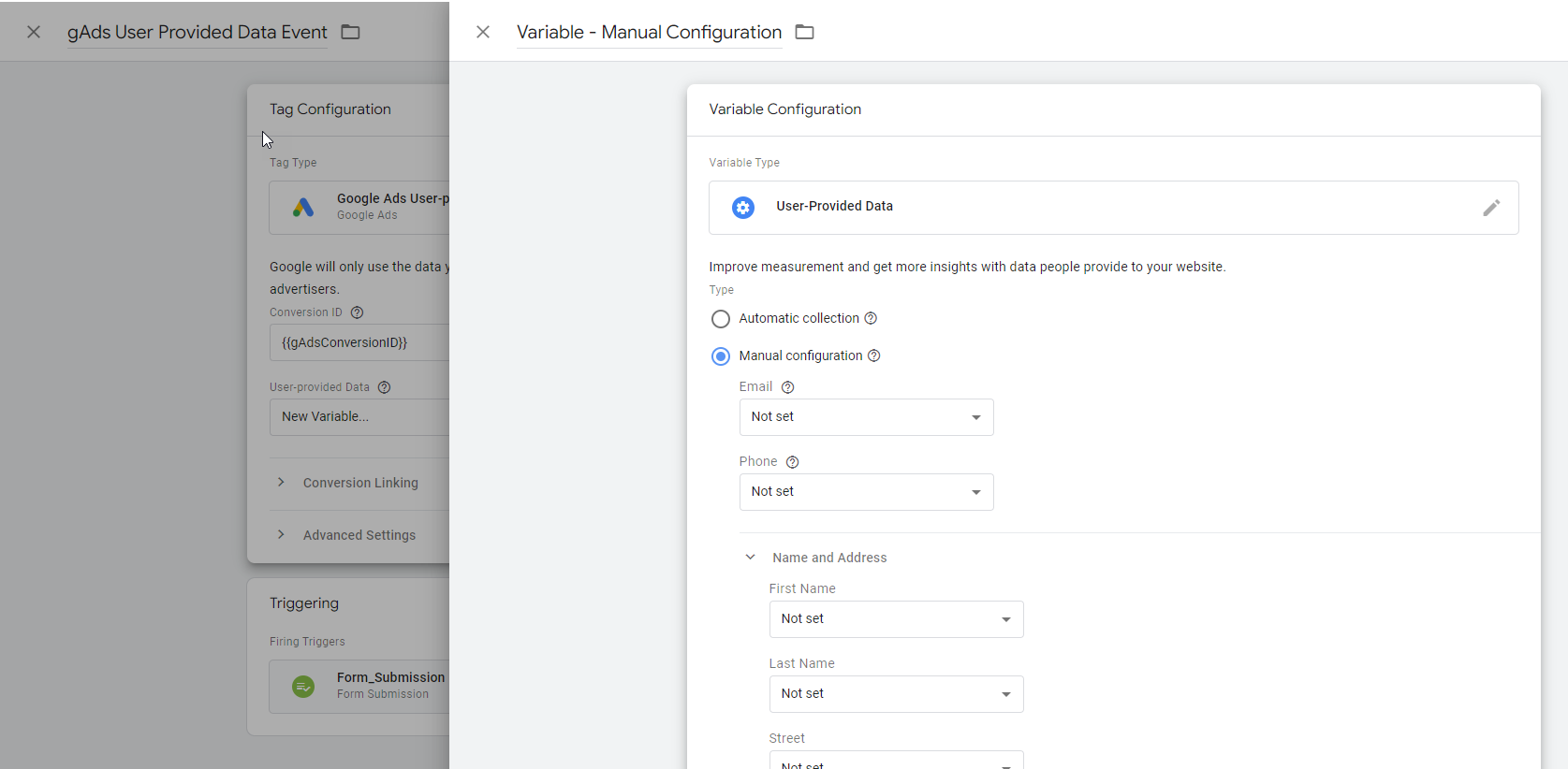Open help icon beside User-provided Data label
Viewport: 1568px width, 769px height.
384,387
